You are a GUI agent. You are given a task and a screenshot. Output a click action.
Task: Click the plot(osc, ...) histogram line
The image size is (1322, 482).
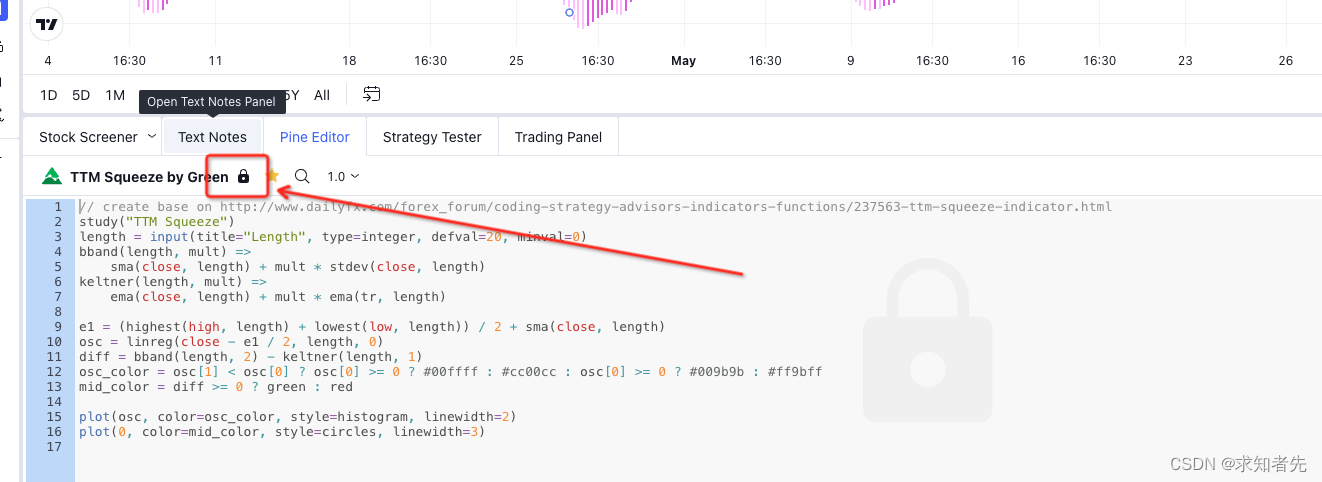[x=297, y=417]
